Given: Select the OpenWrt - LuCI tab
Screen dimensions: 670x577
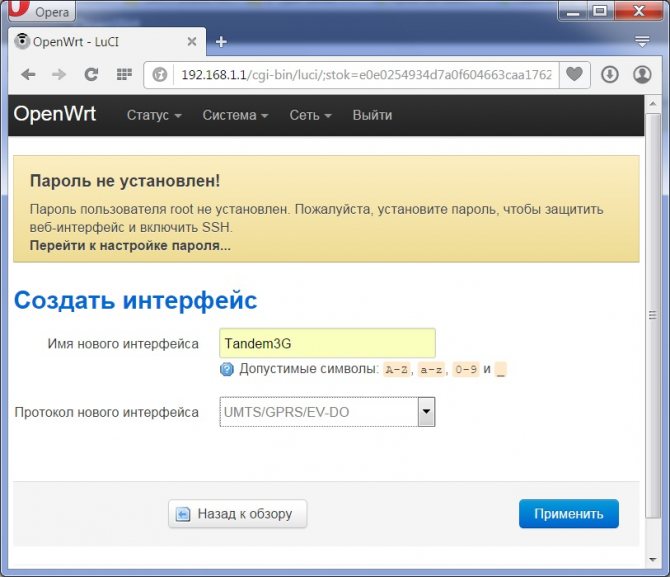Looking at the screenshot, I should click(x=107, y=41).
